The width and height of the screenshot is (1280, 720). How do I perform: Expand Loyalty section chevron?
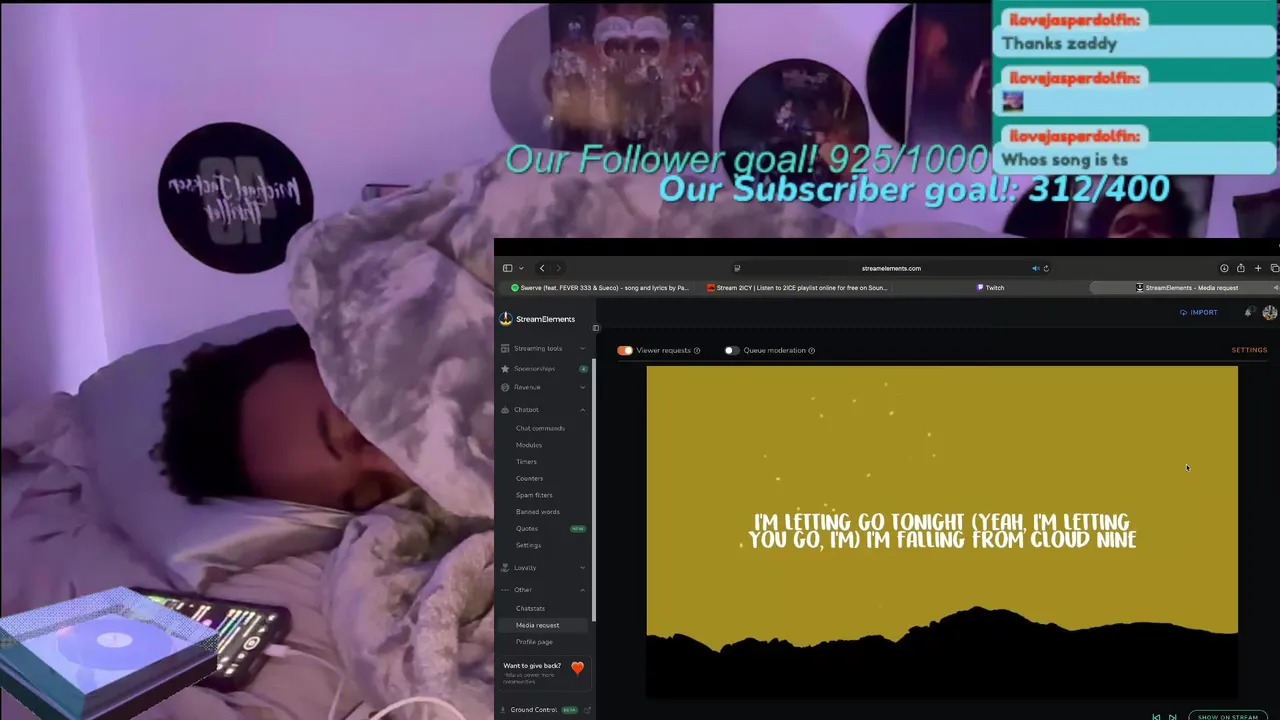[583, 568]
